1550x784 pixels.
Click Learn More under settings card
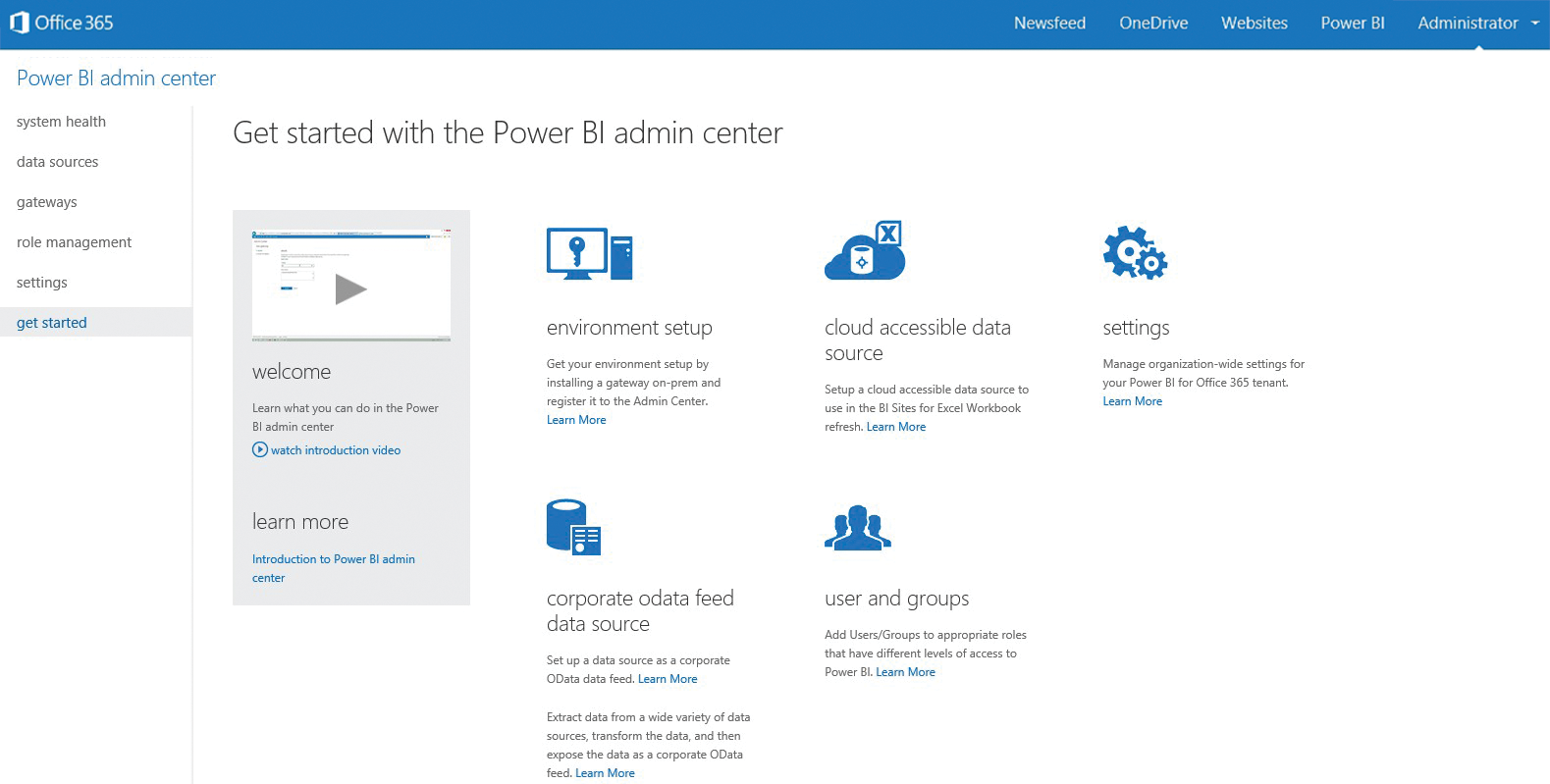(1132, 401)
